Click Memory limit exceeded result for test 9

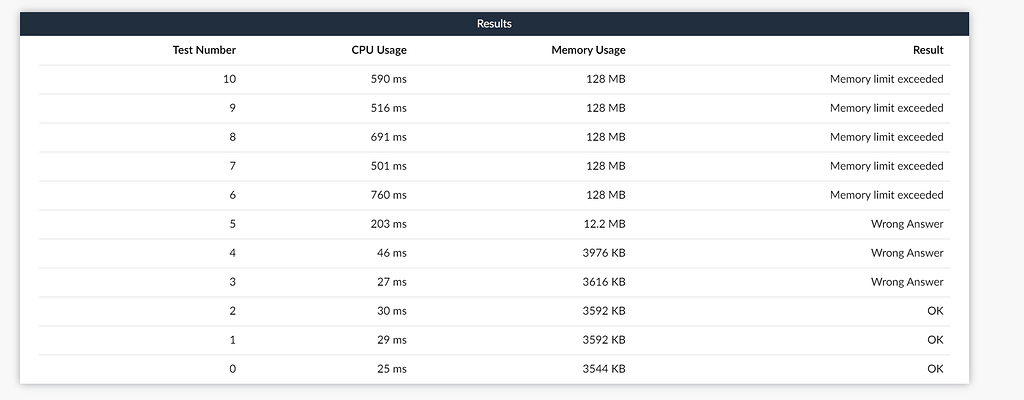point(887,108)
